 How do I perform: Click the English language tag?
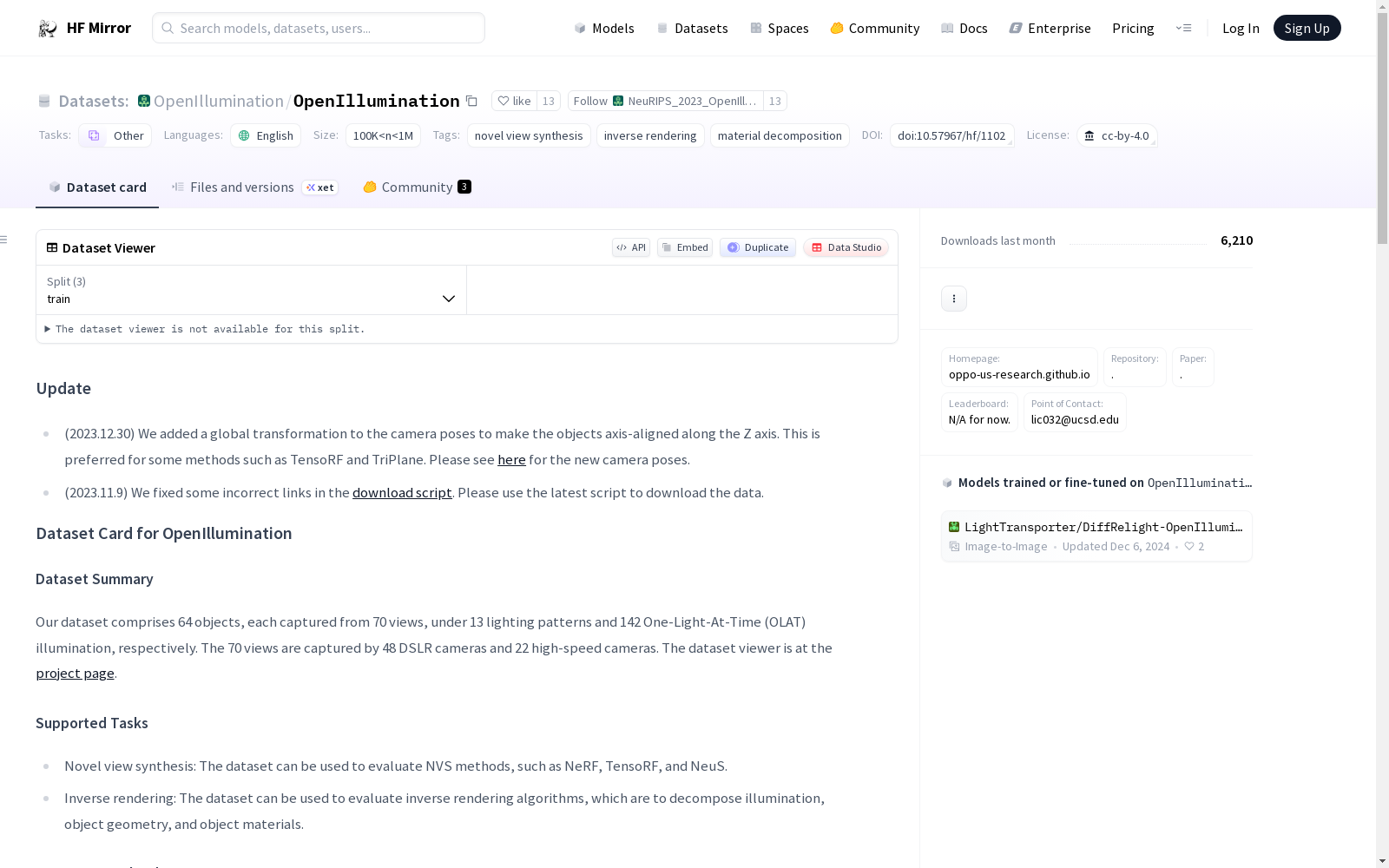click(266, 135)
